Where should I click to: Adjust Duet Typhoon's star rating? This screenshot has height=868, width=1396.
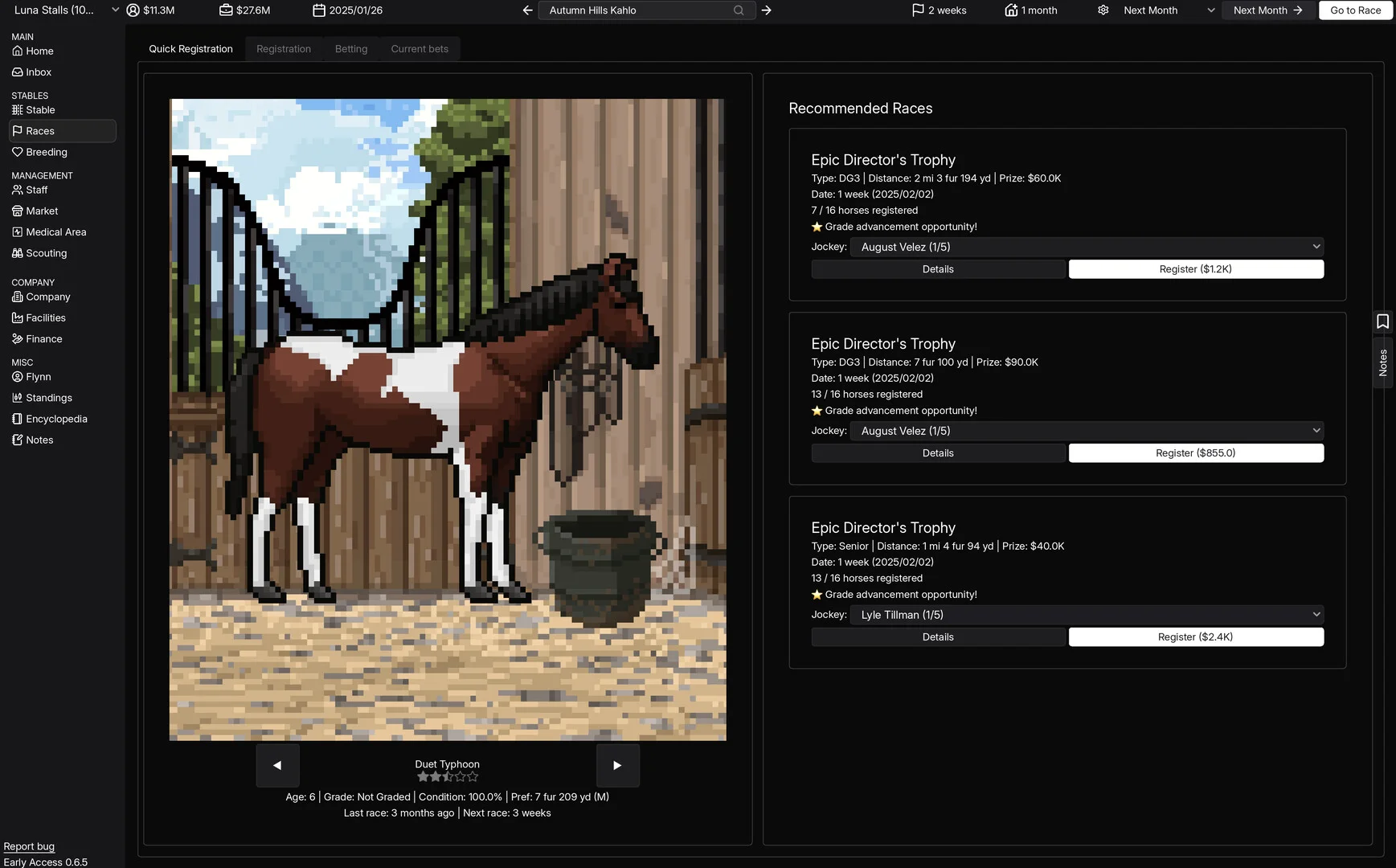(447, 776)
